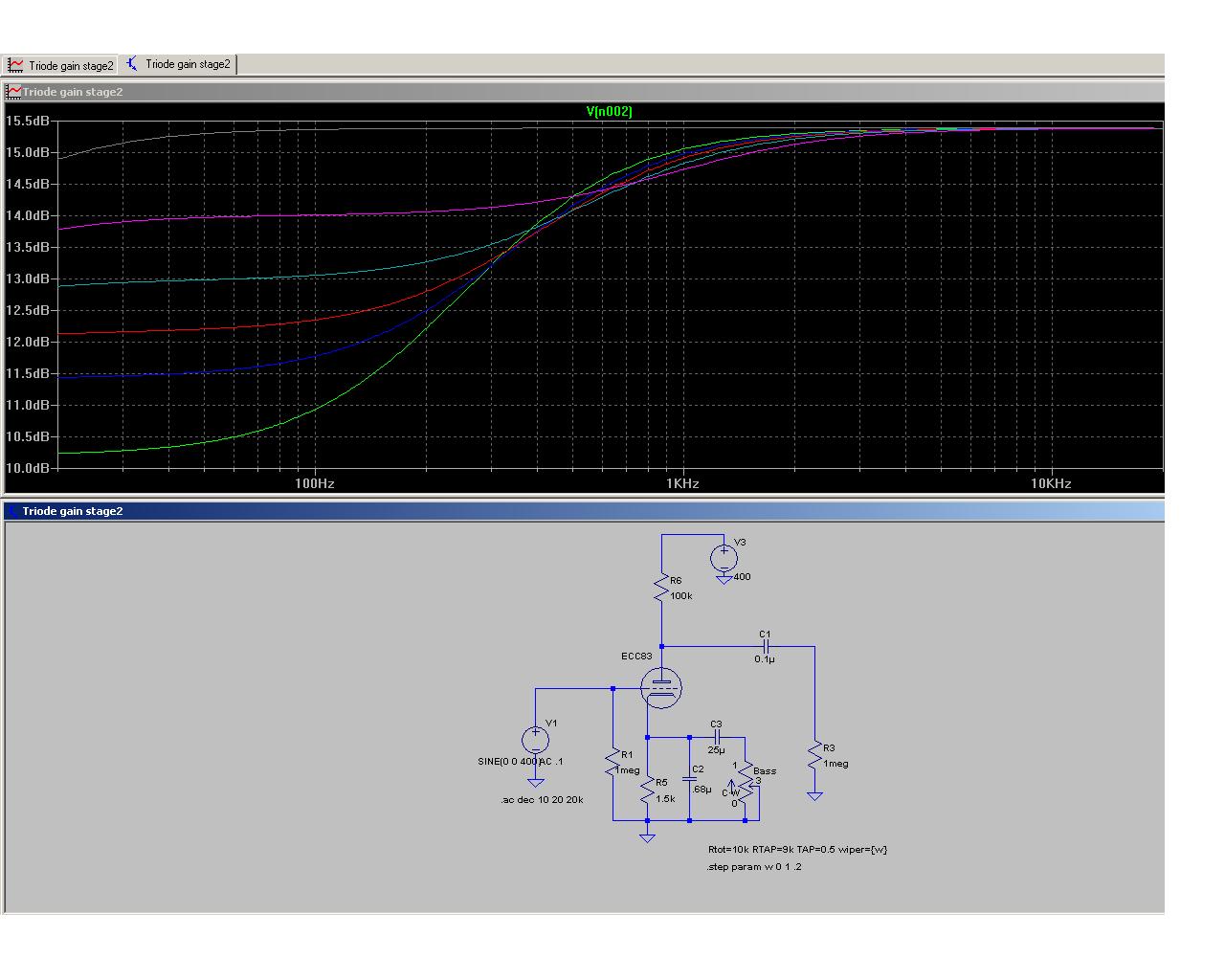Click the .step param w directive text
The height and width of the screenshot is (980, 1225).
point(754,867)
